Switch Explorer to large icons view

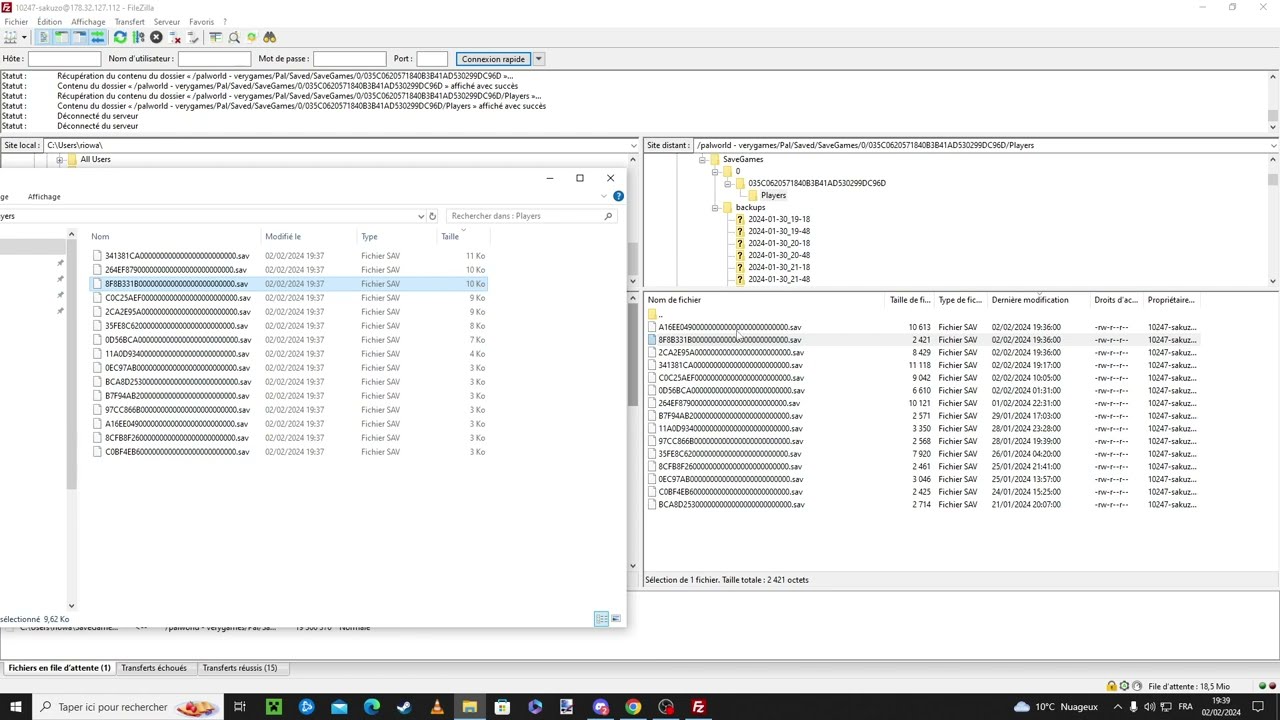tap(616, 619)
